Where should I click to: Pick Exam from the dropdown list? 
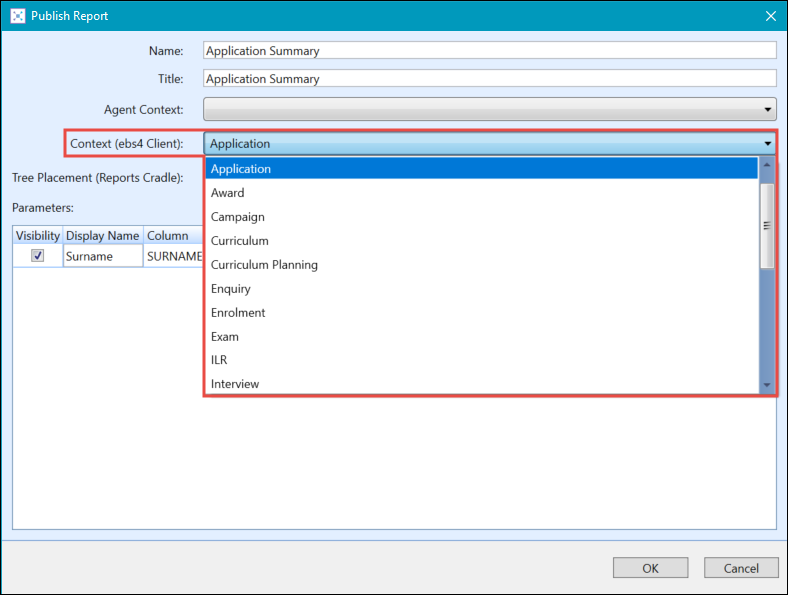tap(481, 337)
